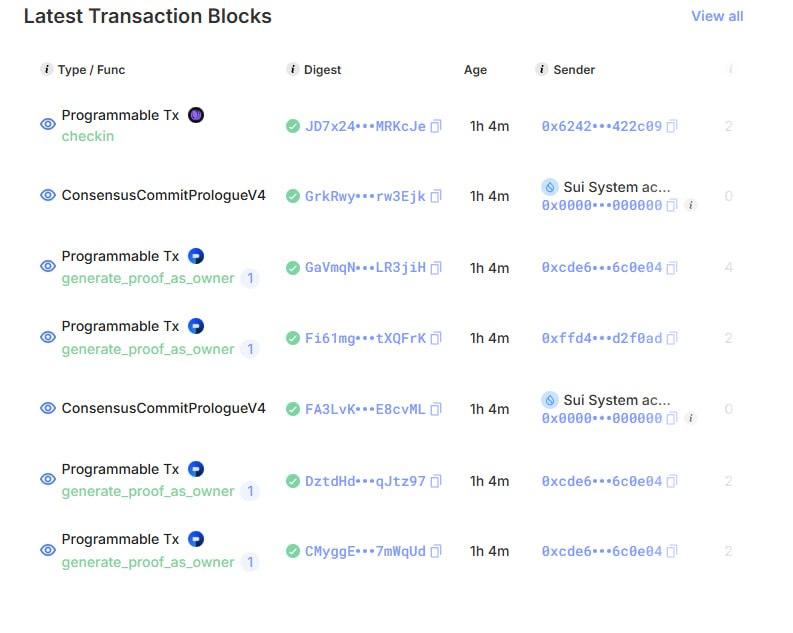Open digest FA3LvK•••E8cvML
This screenshot has width=793, height=633.
365,409
